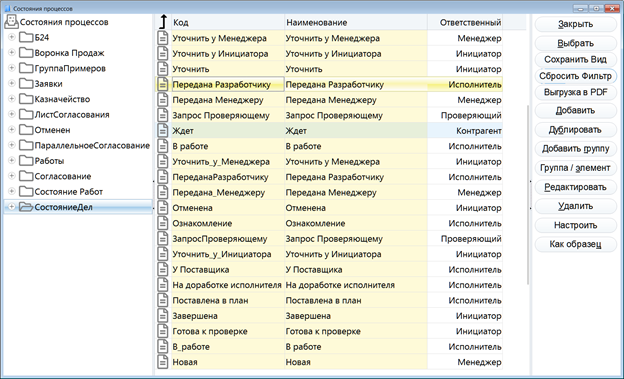Click document icon of Отменена row

[162, 208]
